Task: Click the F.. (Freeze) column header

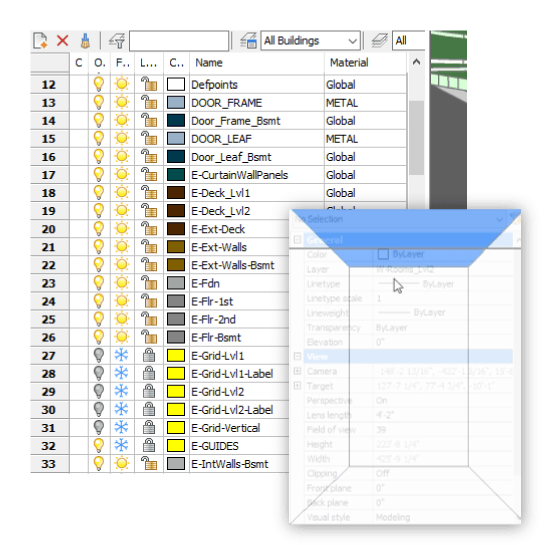Action: (x=122, y=63)
